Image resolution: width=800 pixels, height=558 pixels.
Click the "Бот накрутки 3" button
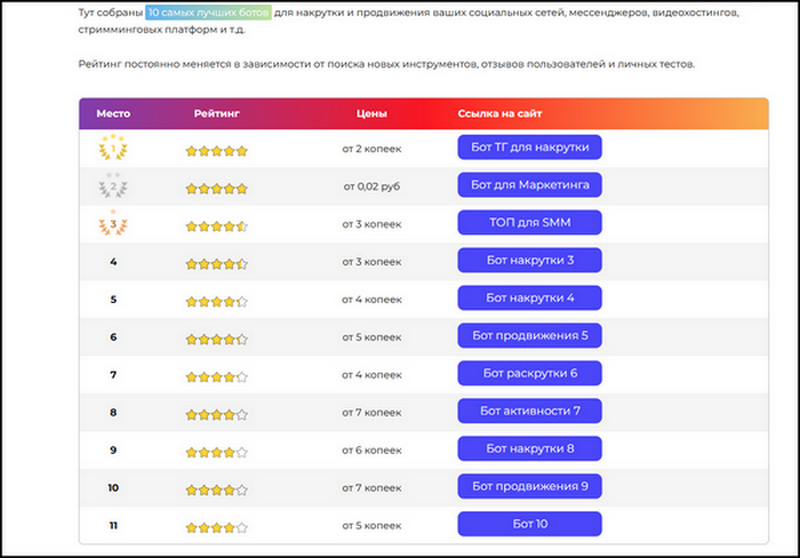pyautogui.click(x=529, y=260)
